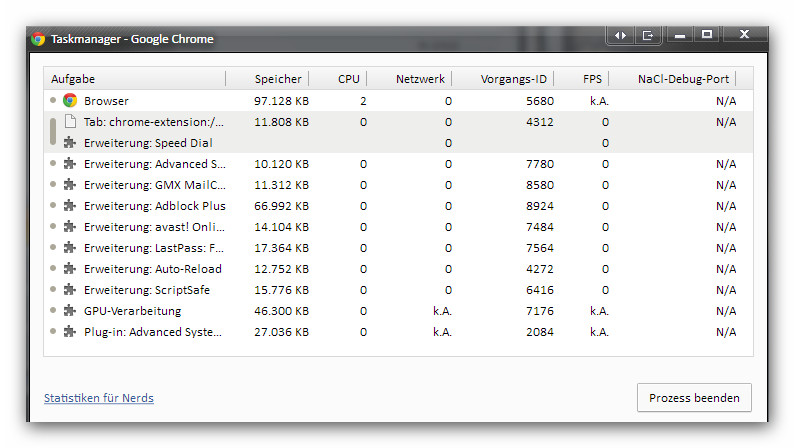The width and height of the screenshot is (795, 448).
Task: Click the 46.300 KB memory value
Action: coord(281,311)
